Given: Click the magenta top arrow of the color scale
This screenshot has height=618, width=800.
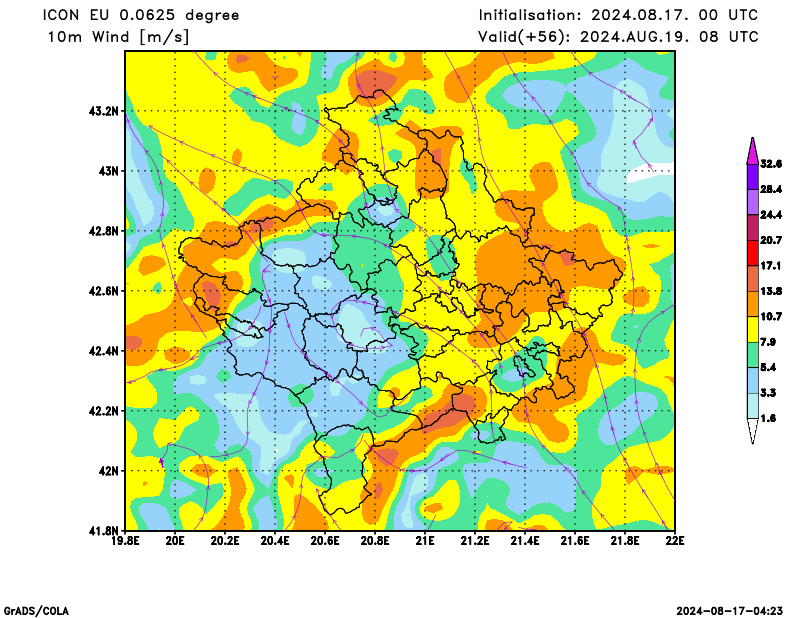Looking at the screenshot, I should 752,152.
